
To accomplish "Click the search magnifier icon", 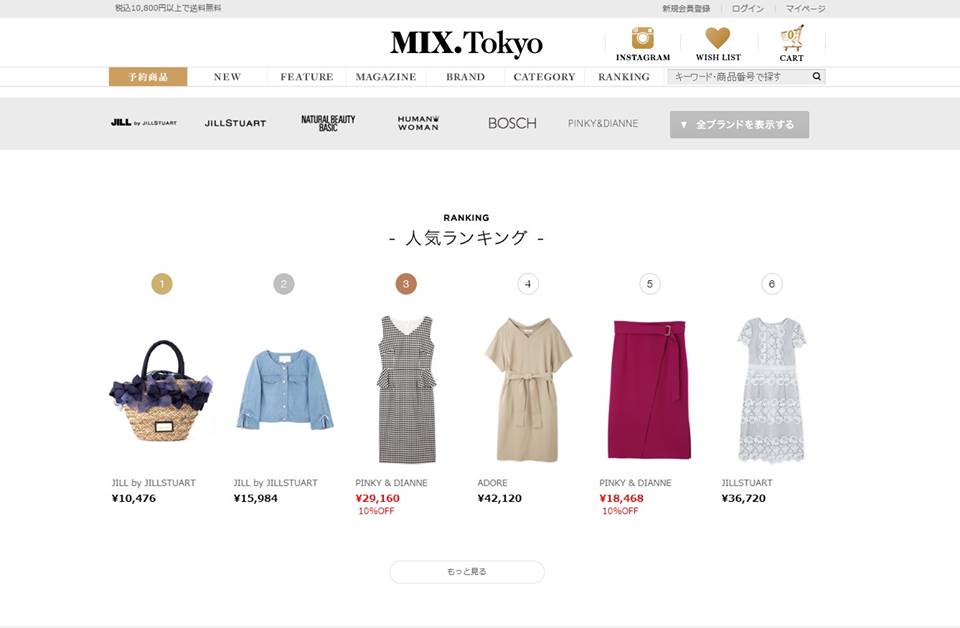I will click(817, 77).
